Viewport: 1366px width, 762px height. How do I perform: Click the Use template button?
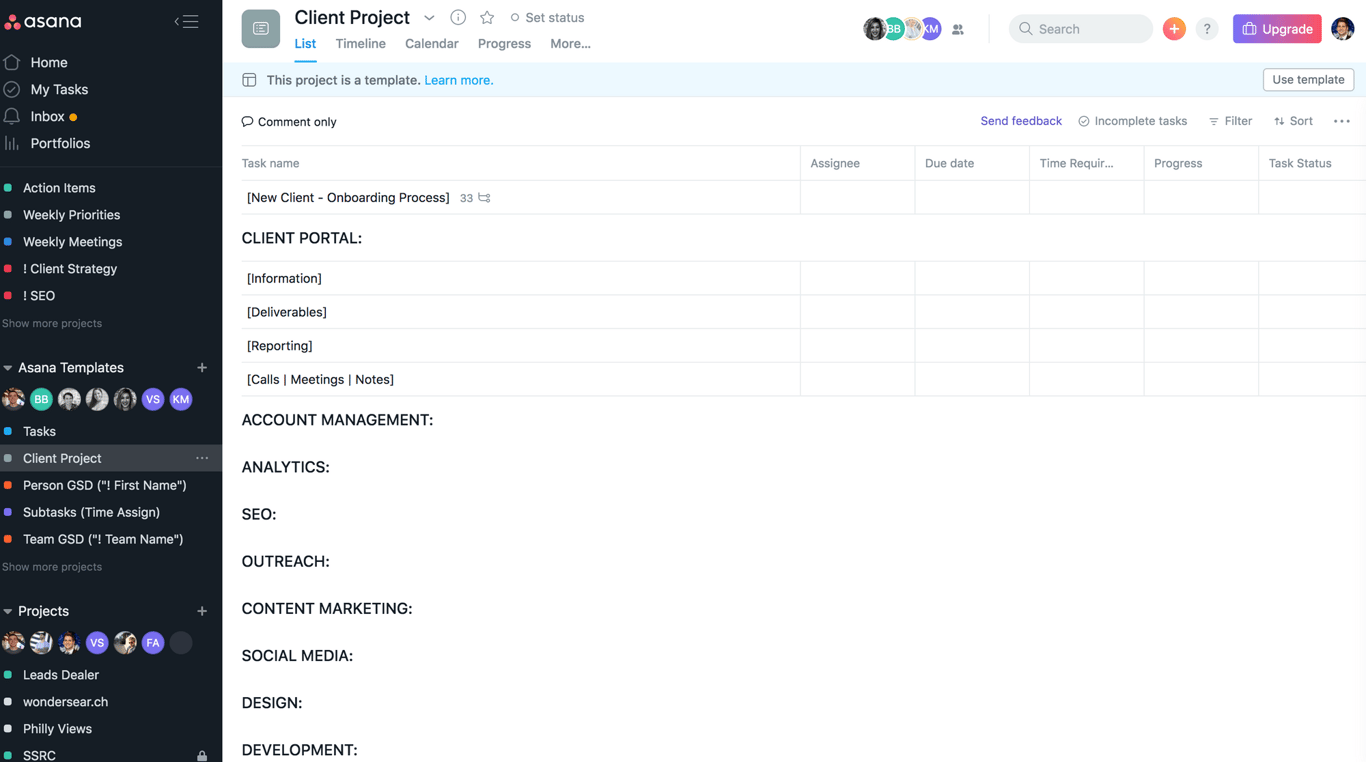1308,80
